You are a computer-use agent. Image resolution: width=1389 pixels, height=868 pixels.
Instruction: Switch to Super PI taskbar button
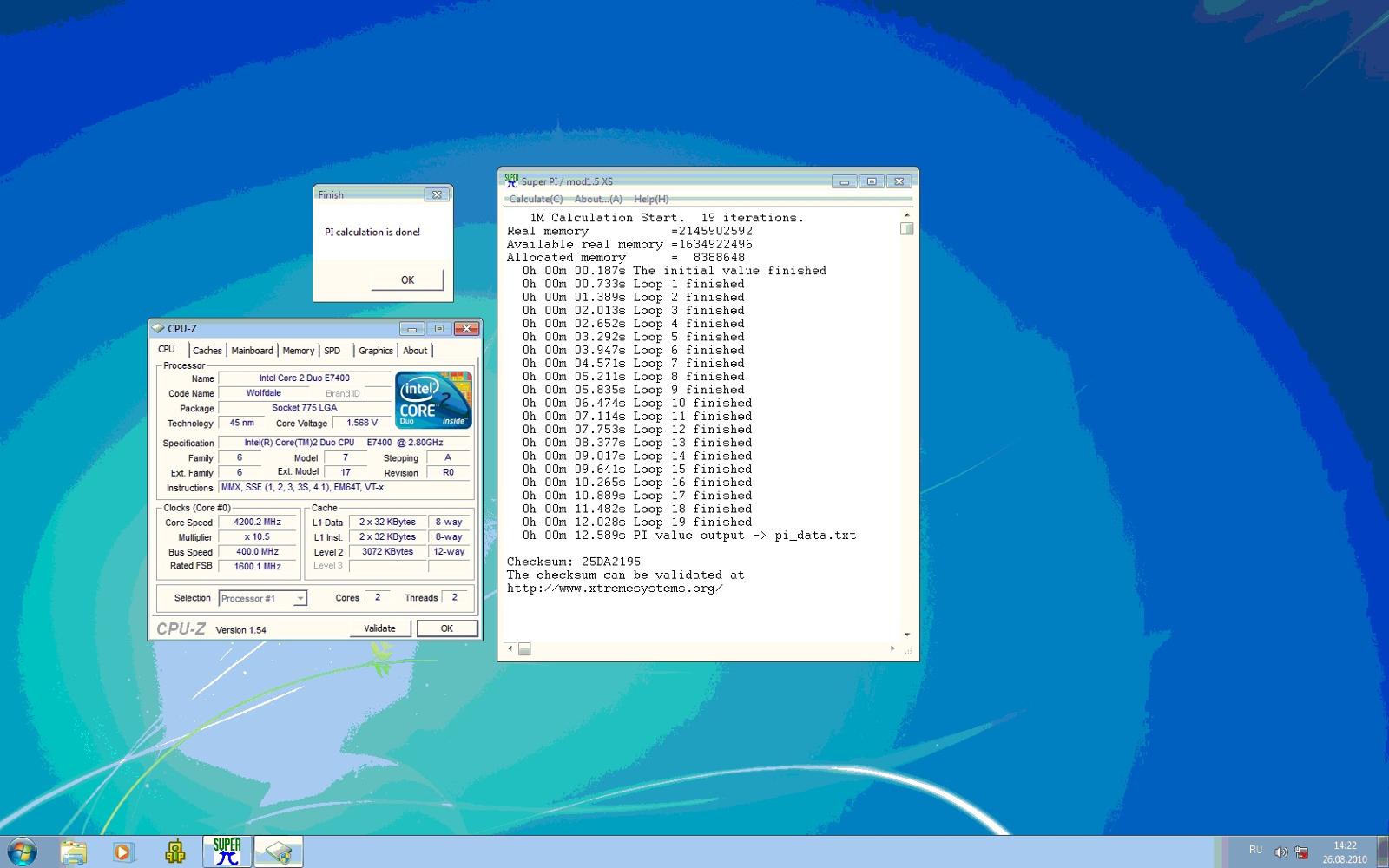point(227,852)
